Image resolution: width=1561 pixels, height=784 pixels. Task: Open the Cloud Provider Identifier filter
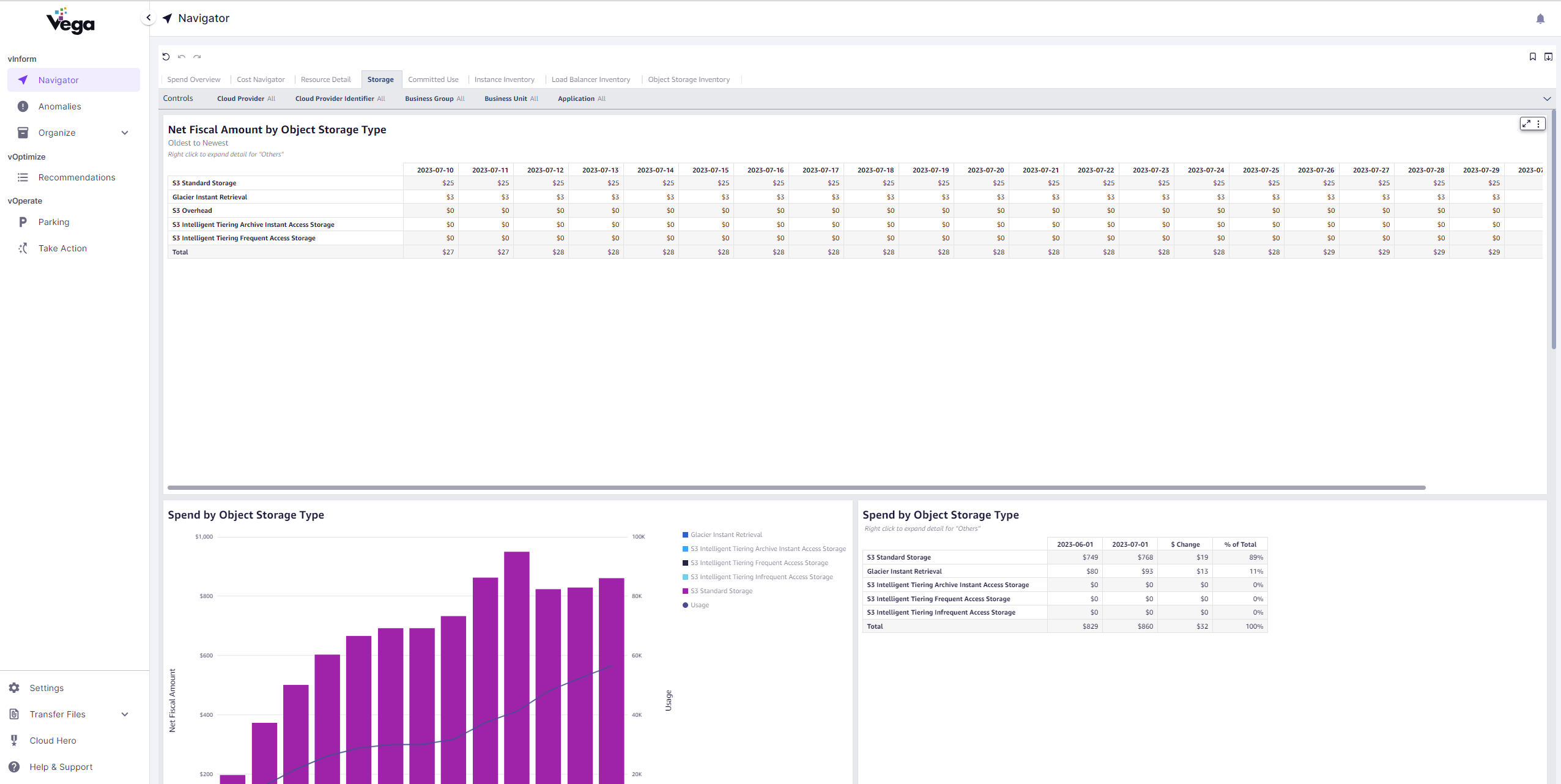click(340, 98)
